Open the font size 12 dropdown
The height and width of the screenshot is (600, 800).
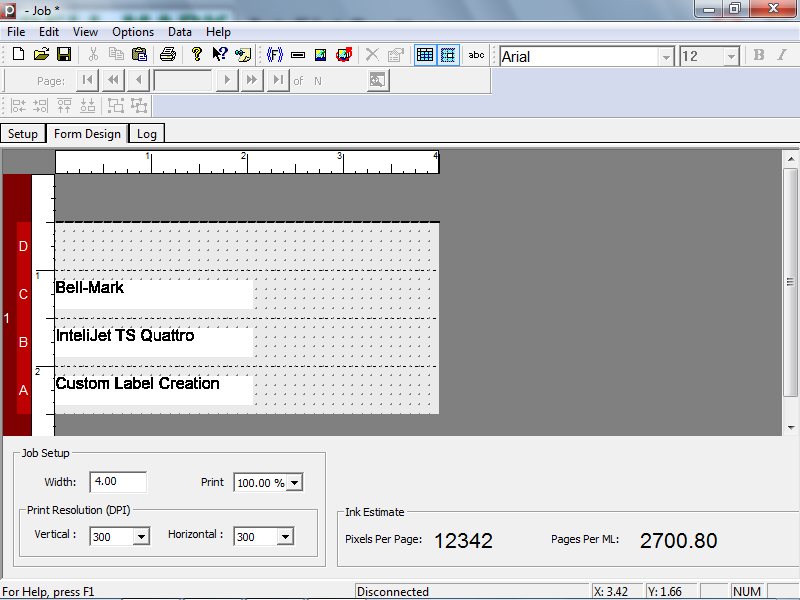pos(731,57)
